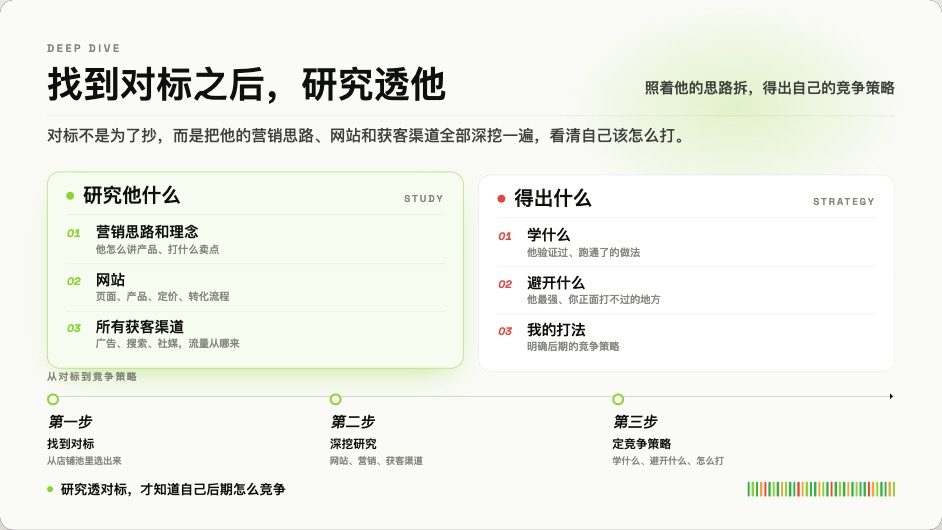This screenshot has height=530, width=942.
Task: Click the green bullet before 研究透对标
Action: [x=50, y=489]
